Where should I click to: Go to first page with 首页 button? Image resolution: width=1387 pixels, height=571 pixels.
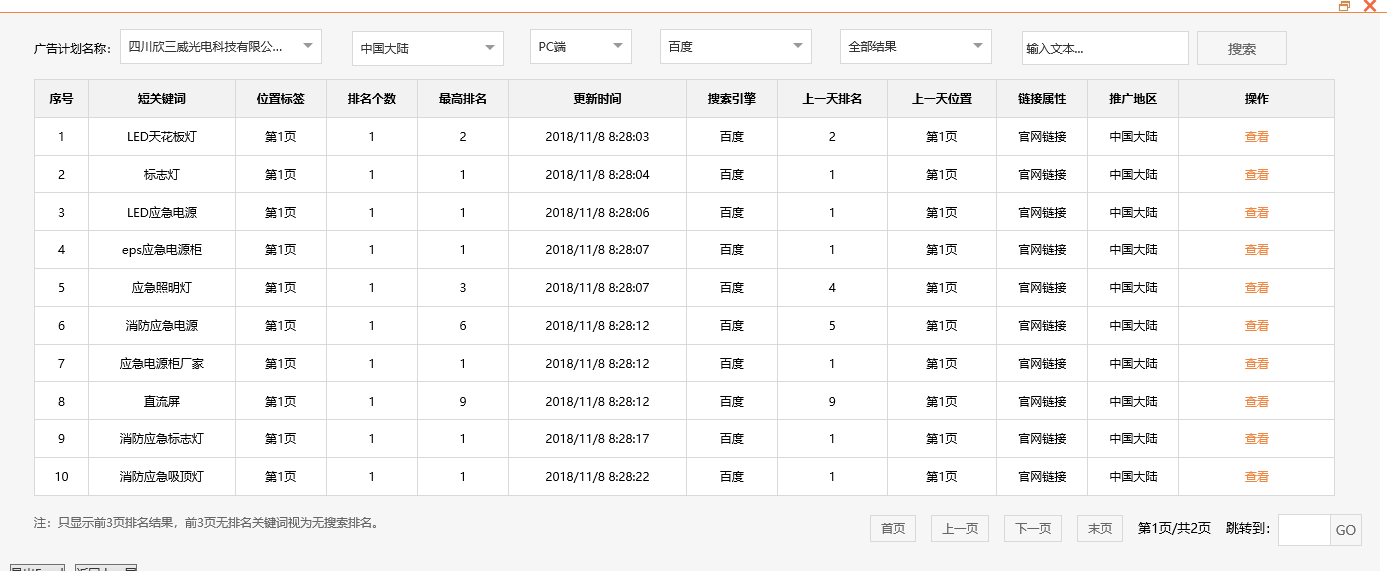(893, 529)
